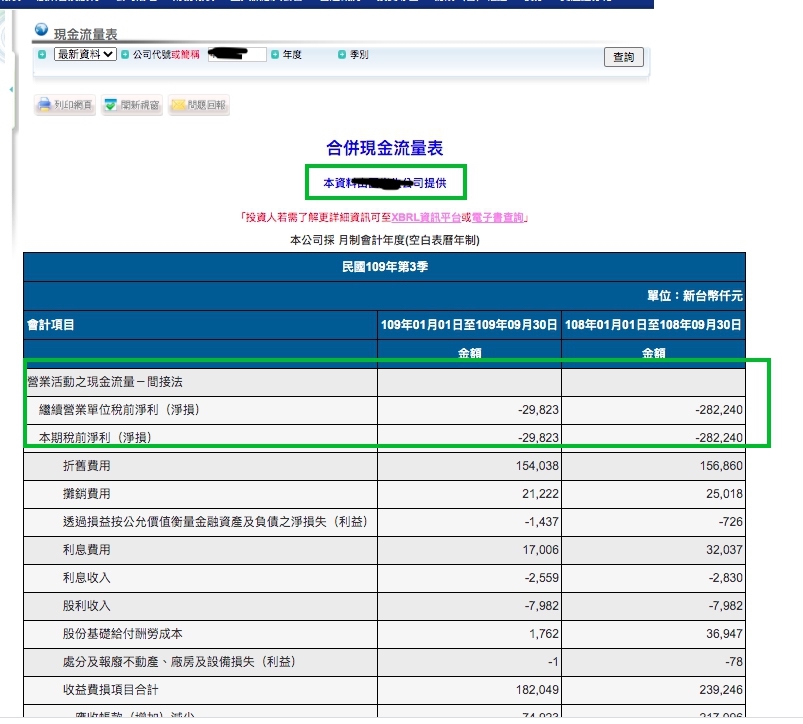Click the 36,947 value cell
Image resolution: width=803 pixels, height=724 pixels.
coord(653,634)
